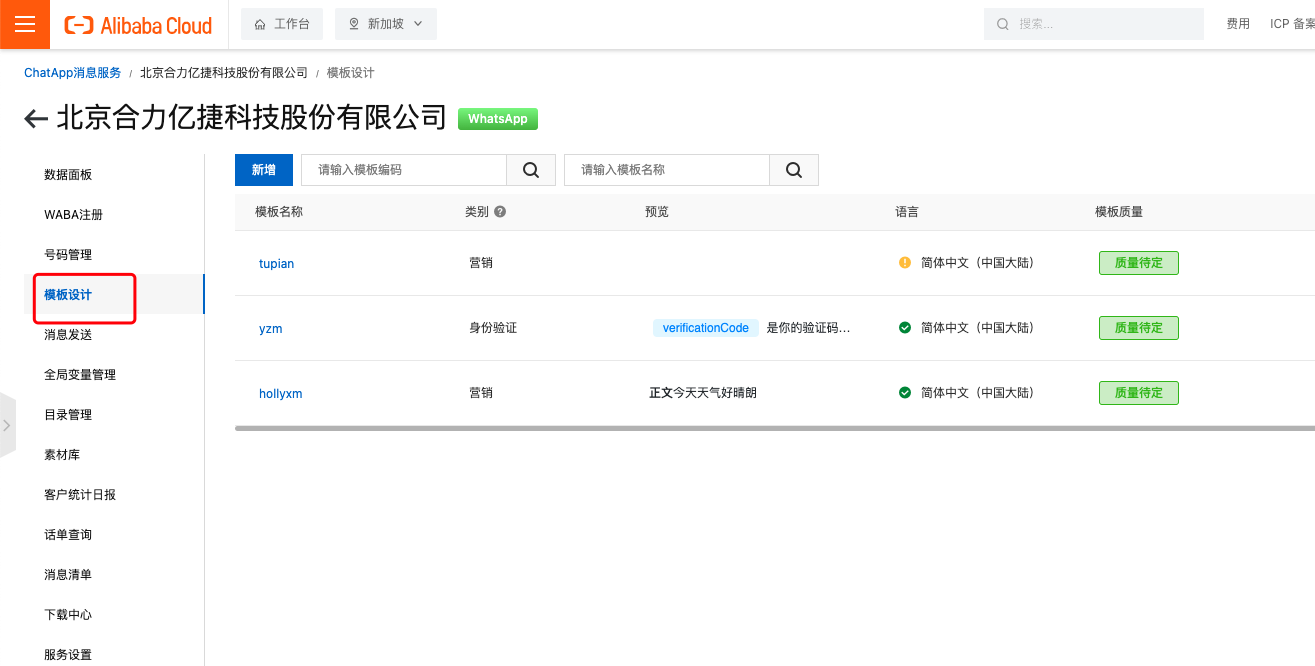Click the help icon next to 类别
The width and height of the screenshot is (1315, 666).
(x=500, y=212)
